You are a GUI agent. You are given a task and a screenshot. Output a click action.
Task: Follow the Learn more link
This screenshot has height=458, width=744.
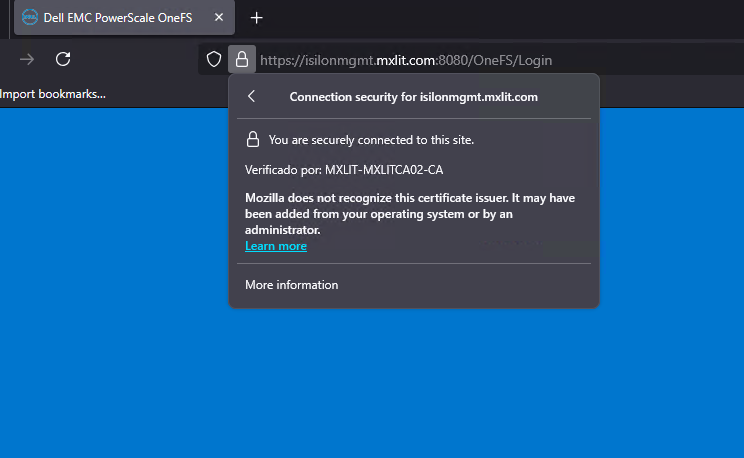(x=276, y=246)
